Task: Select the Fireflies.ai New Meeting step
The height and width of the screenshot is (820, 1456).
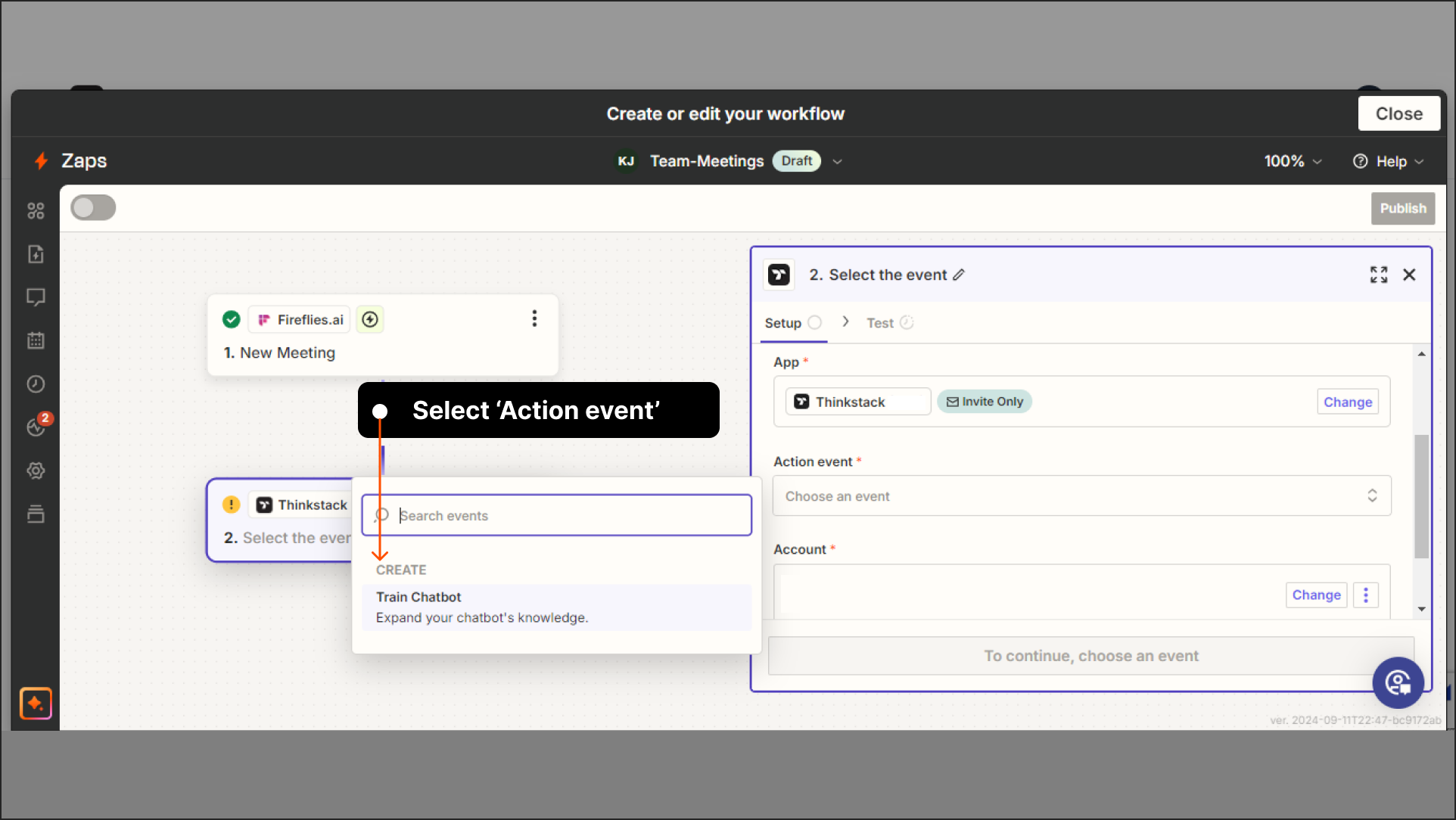Action: (382, 335)
